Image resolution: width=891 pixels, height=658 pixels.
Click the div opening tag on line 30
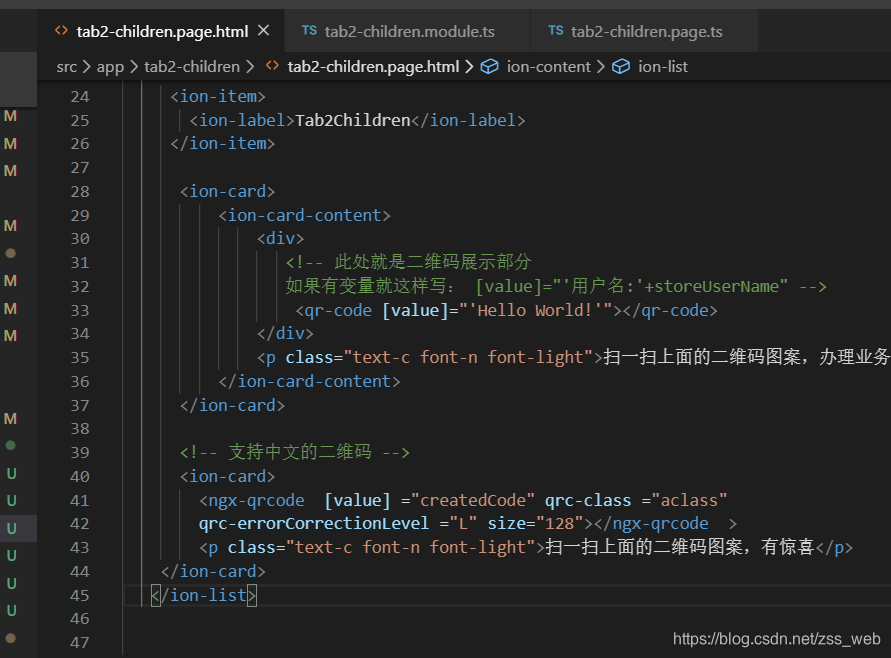280,239
